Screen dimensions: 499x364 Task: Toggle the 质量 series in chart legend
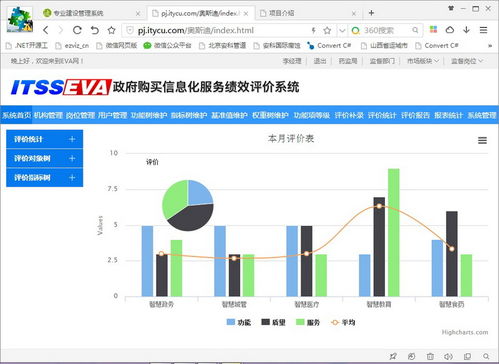273,322
